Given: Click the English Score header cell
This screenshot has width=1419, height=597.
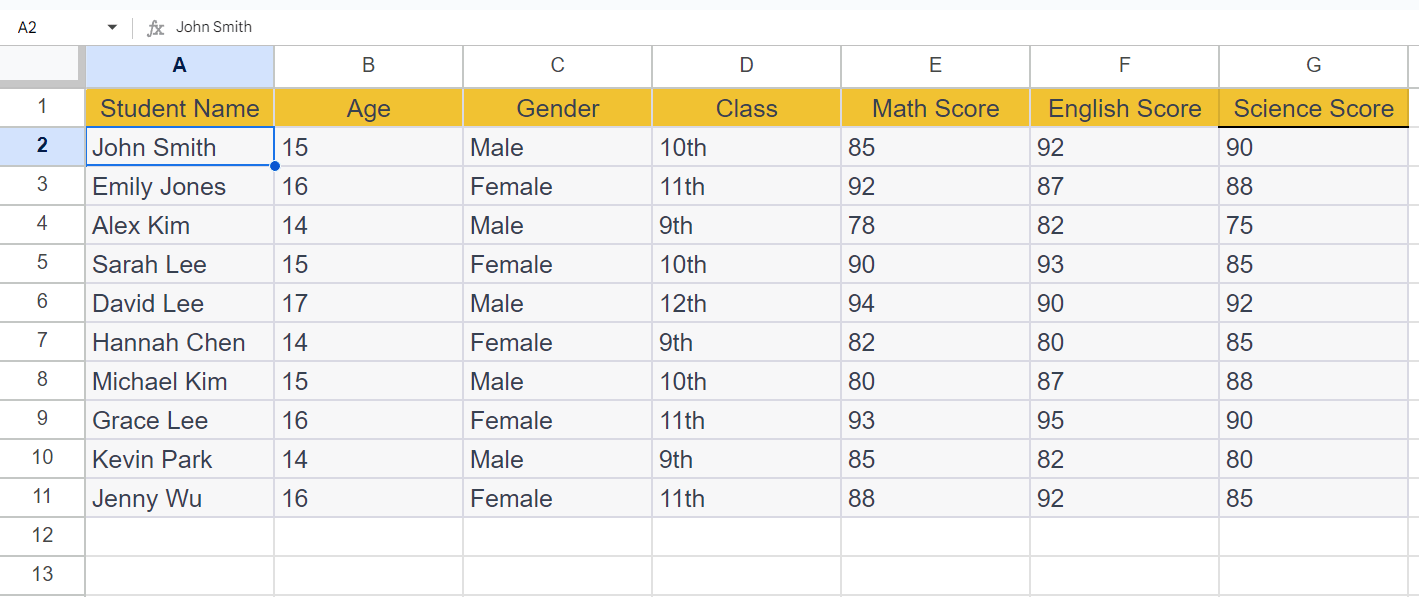Looking at the screenshot, I should (x=1124, y=107).
